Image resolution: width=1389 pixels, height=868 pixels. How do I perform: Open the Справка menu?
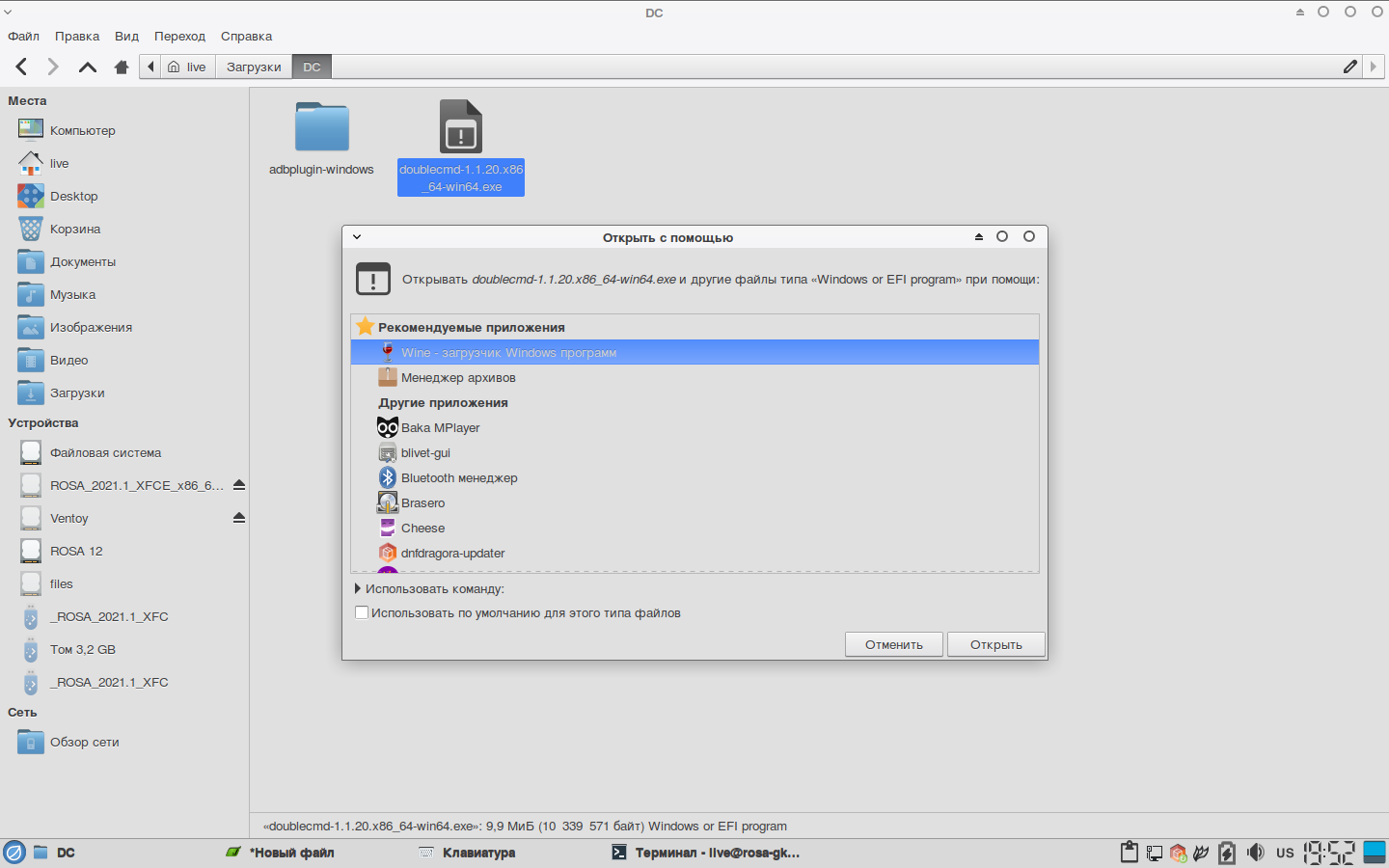click(x=246, y=36)
